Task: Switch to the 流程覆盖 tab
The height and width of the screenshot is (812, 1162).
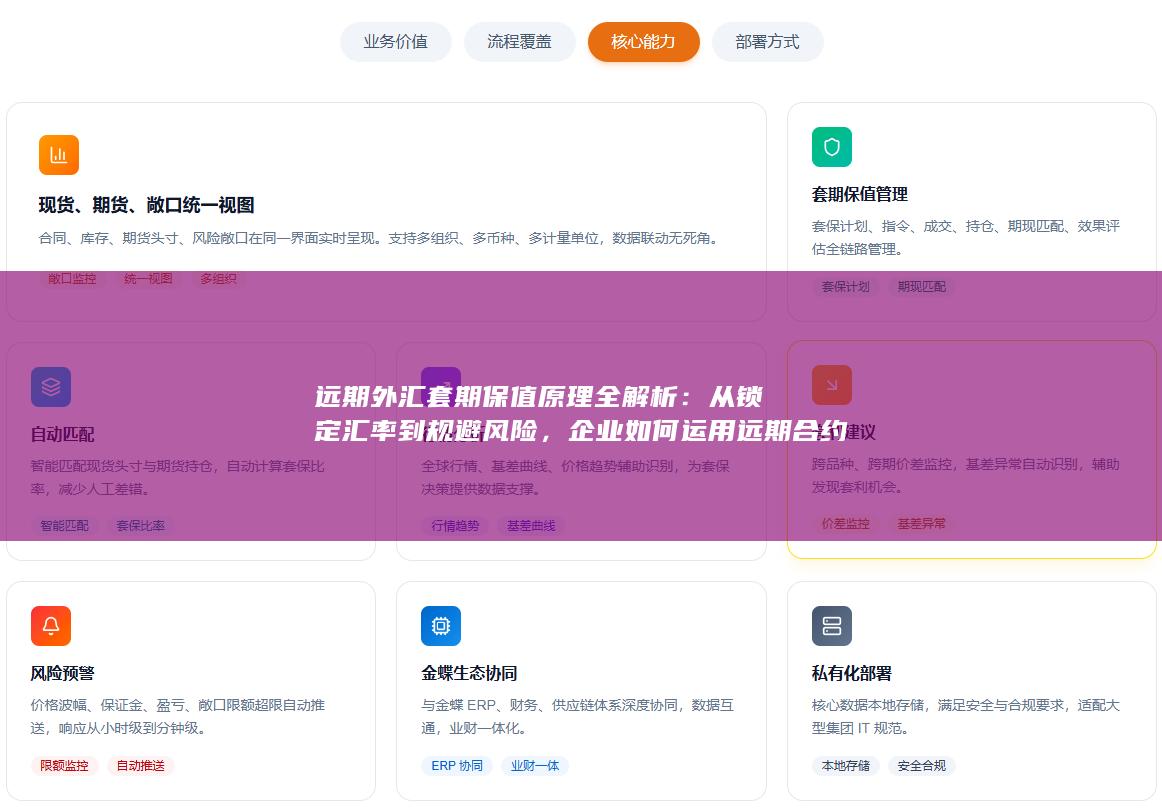Action: [x=519, y=41]
